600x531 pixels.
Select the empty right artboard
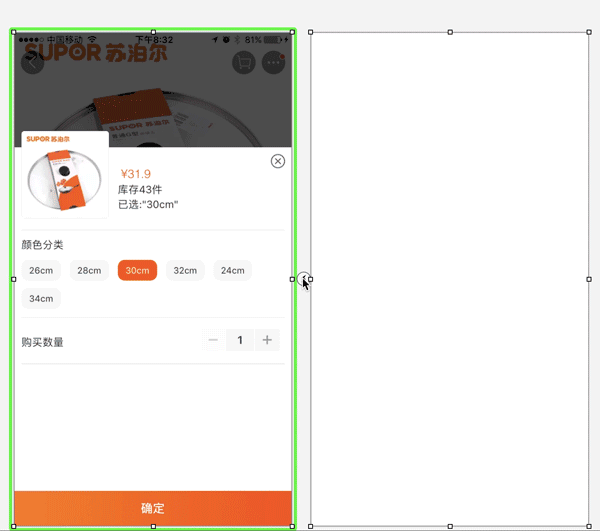pos(450,279)
